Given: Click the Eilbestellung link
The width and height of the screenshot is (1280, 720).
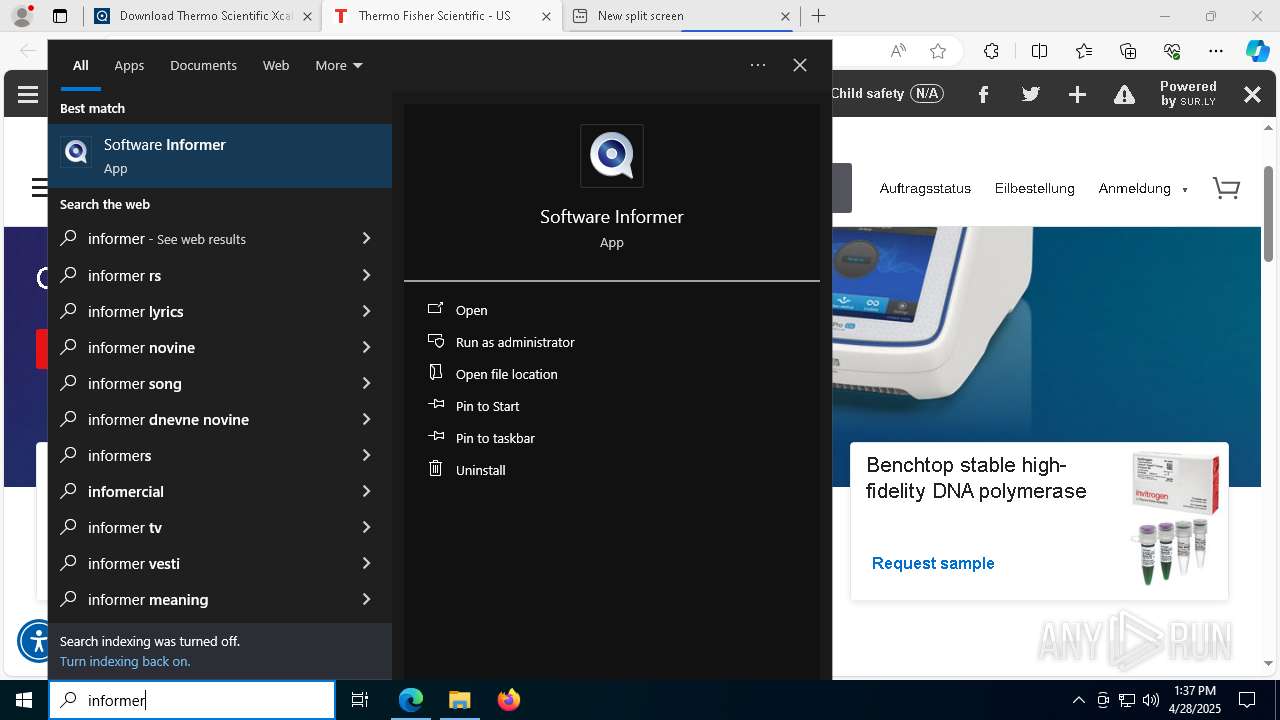Looking at the screenshot, I should (x=1034, y=188).
